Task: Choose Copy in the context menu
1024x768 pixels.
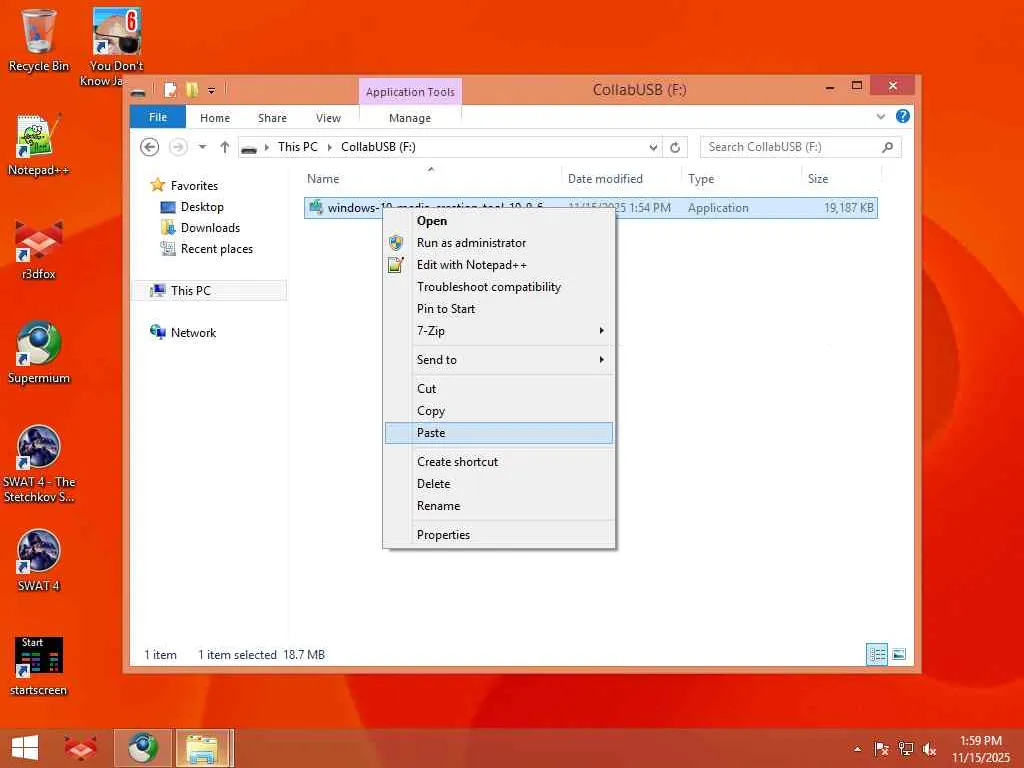Action: tap(499, 411)
